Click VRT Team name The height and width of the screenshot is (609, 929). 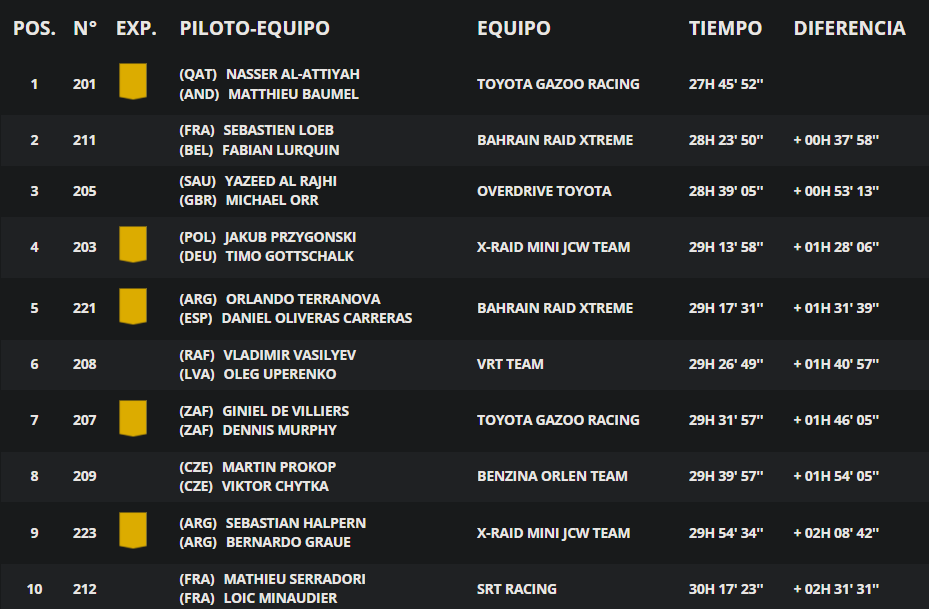[510, 364]
